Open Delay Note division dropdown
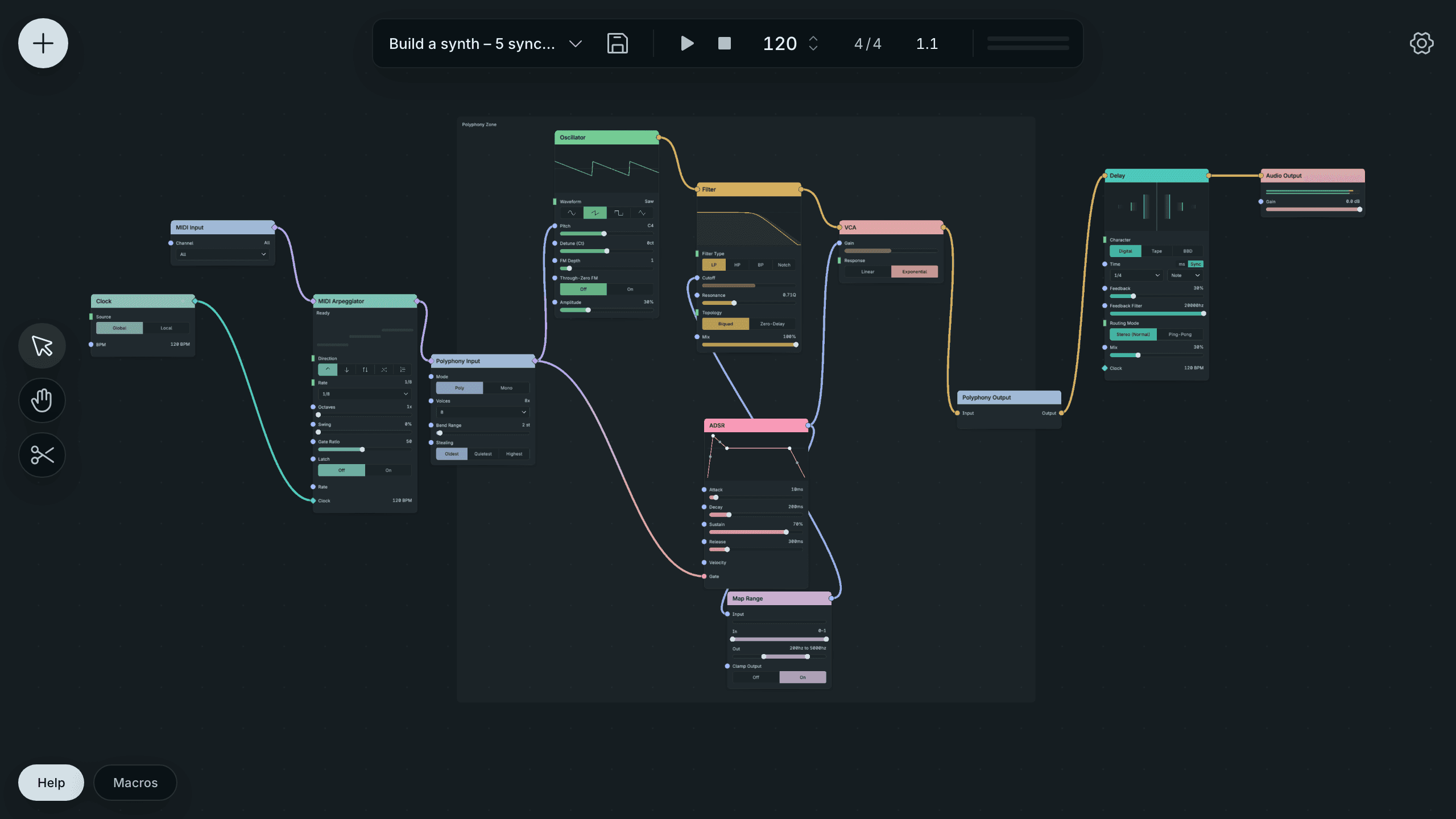Viewport: 1456px width, 819px height. [1185, 275]
